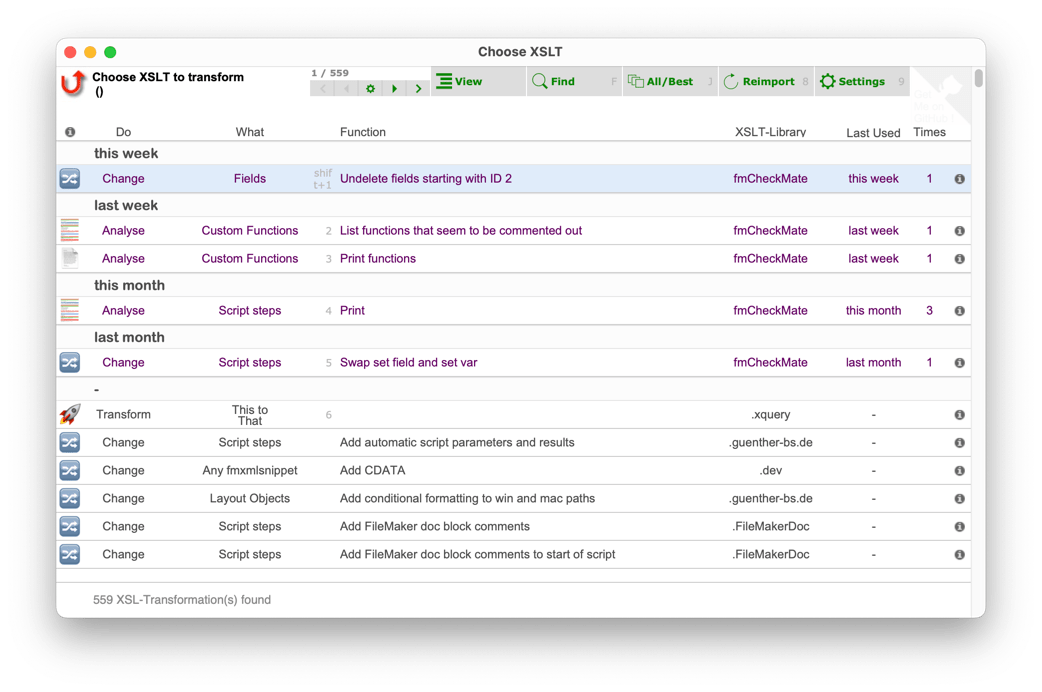
Task: Click the info icon in column header
Action: click(70, 132)
